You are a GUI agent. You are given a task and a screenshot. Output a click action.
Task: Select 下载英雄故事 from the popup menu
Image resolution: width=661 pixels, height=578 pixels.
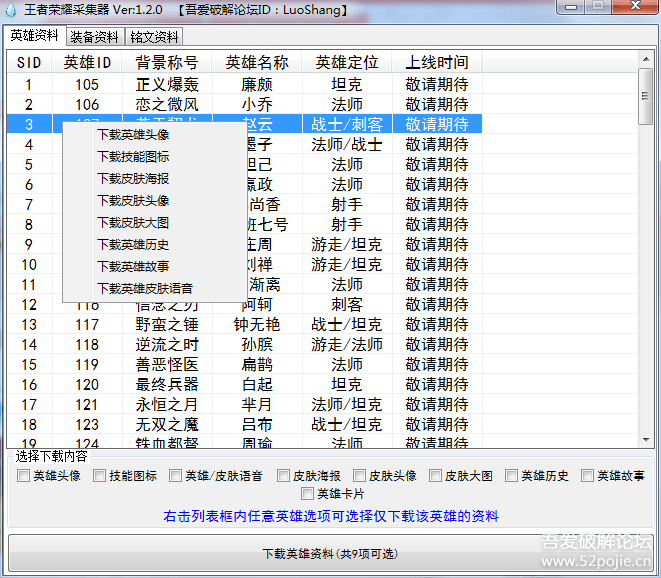tap(133, 266)
